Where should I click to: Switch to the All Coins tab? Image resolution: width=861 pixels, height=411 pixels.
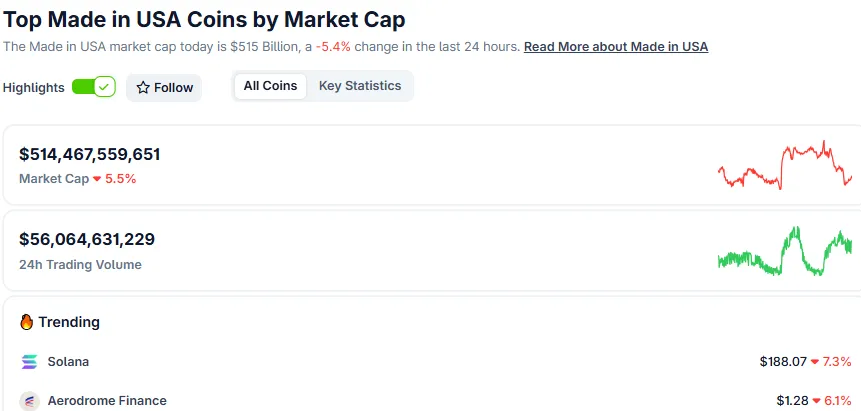click(270, 86)
